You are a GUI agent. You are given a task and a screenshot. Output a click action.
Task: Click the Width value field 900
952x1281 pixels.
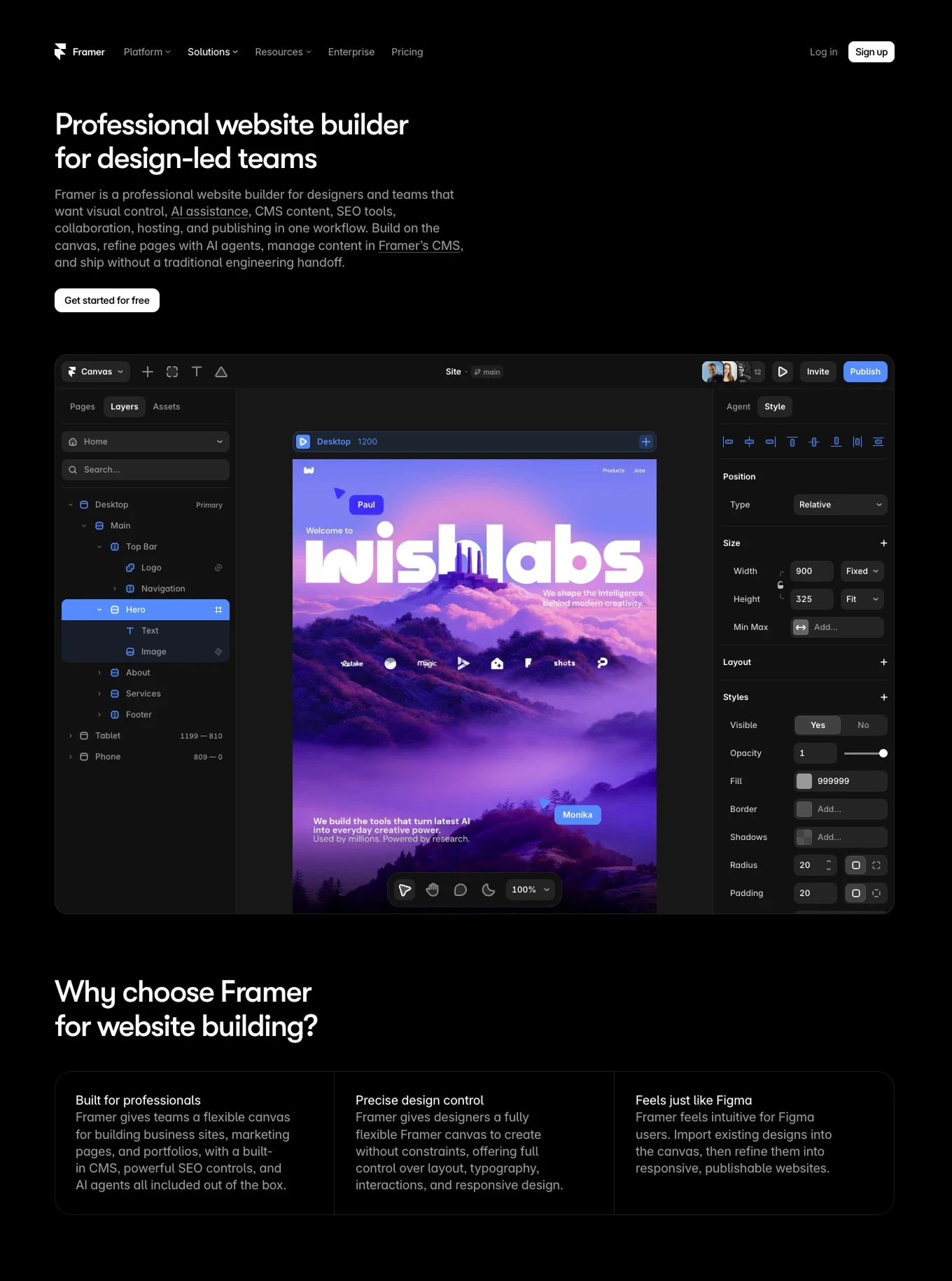(x=812, y=571)
